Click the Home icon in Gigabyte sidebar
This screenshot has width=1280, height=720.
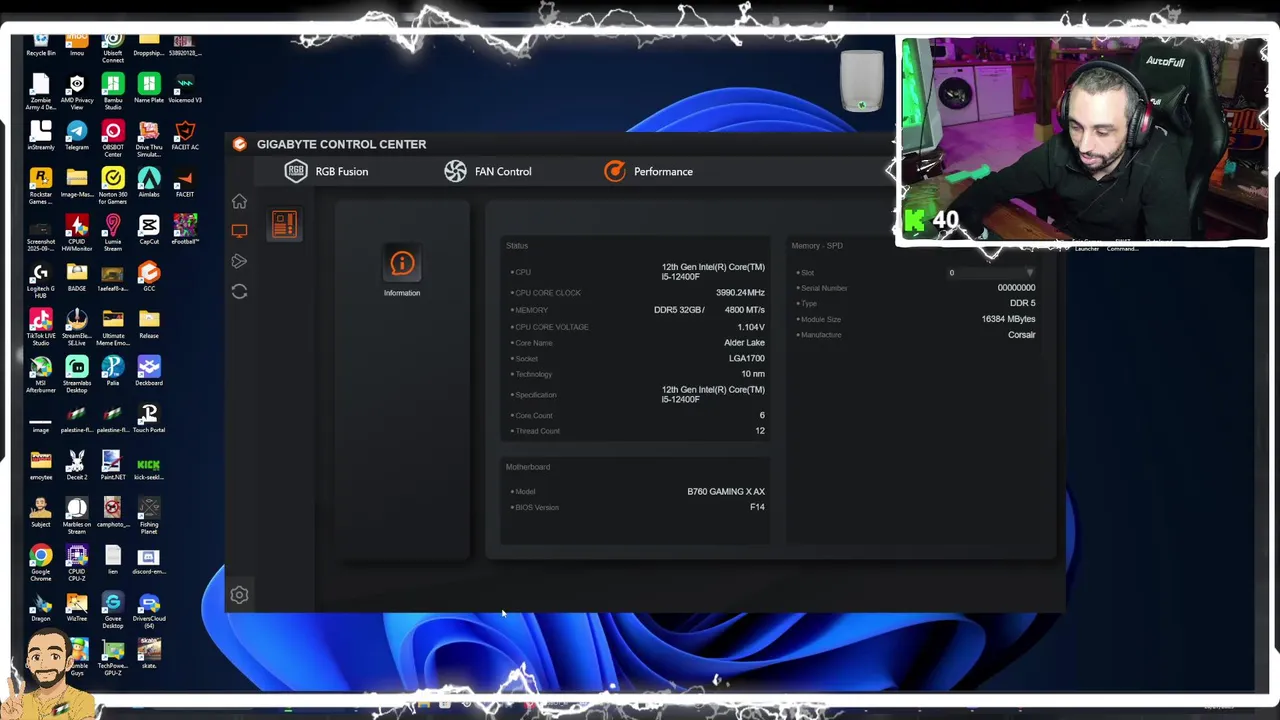coord(239,202)
